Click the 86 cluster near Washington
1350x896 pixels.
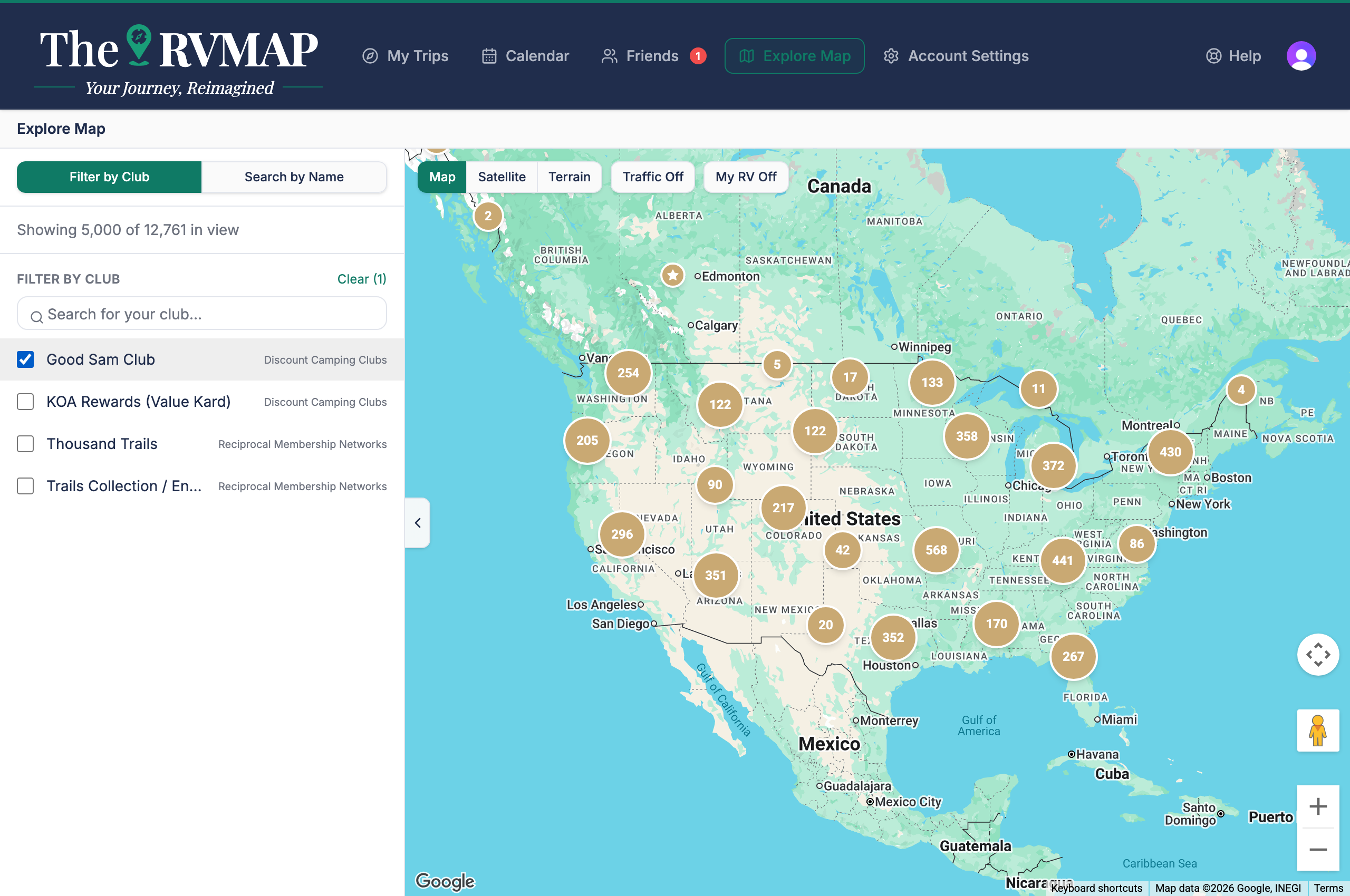[x=1137, y=543]
